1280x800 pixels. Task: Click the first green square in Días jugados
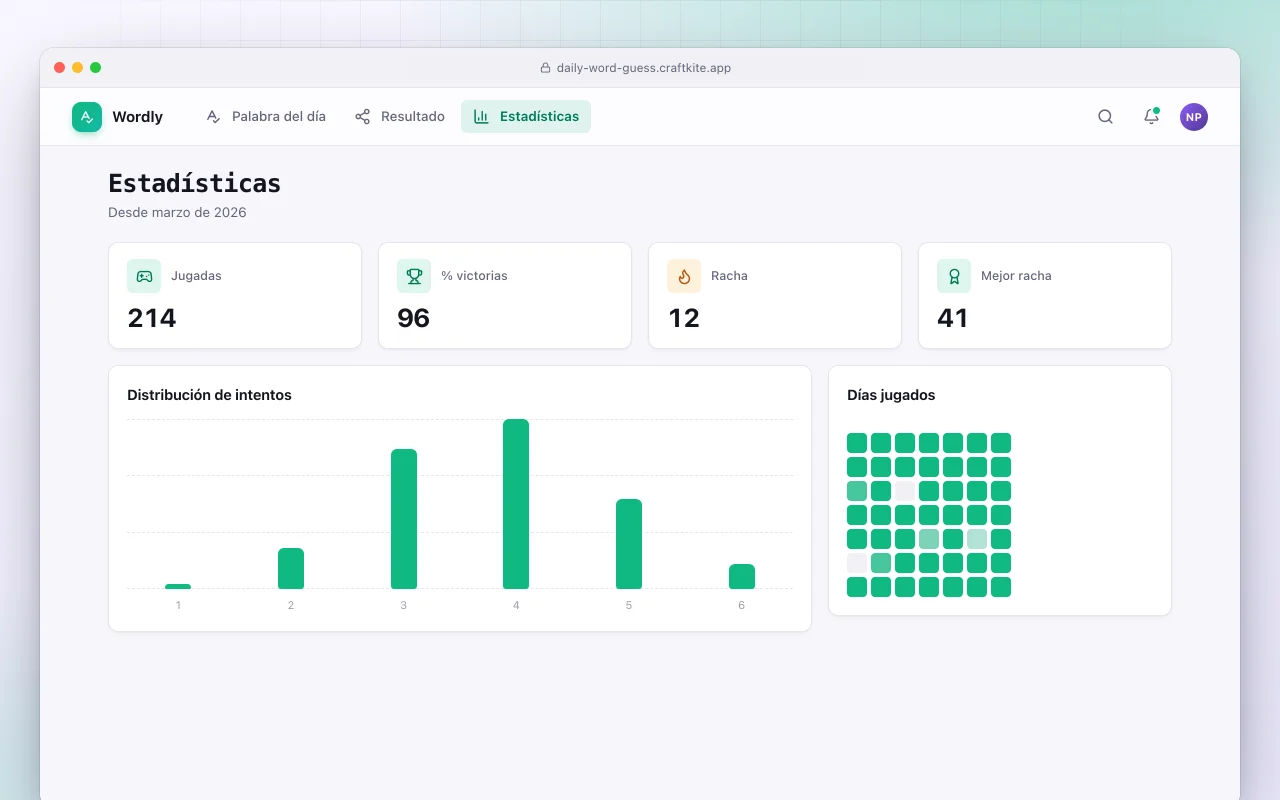(x=857, y=443)
